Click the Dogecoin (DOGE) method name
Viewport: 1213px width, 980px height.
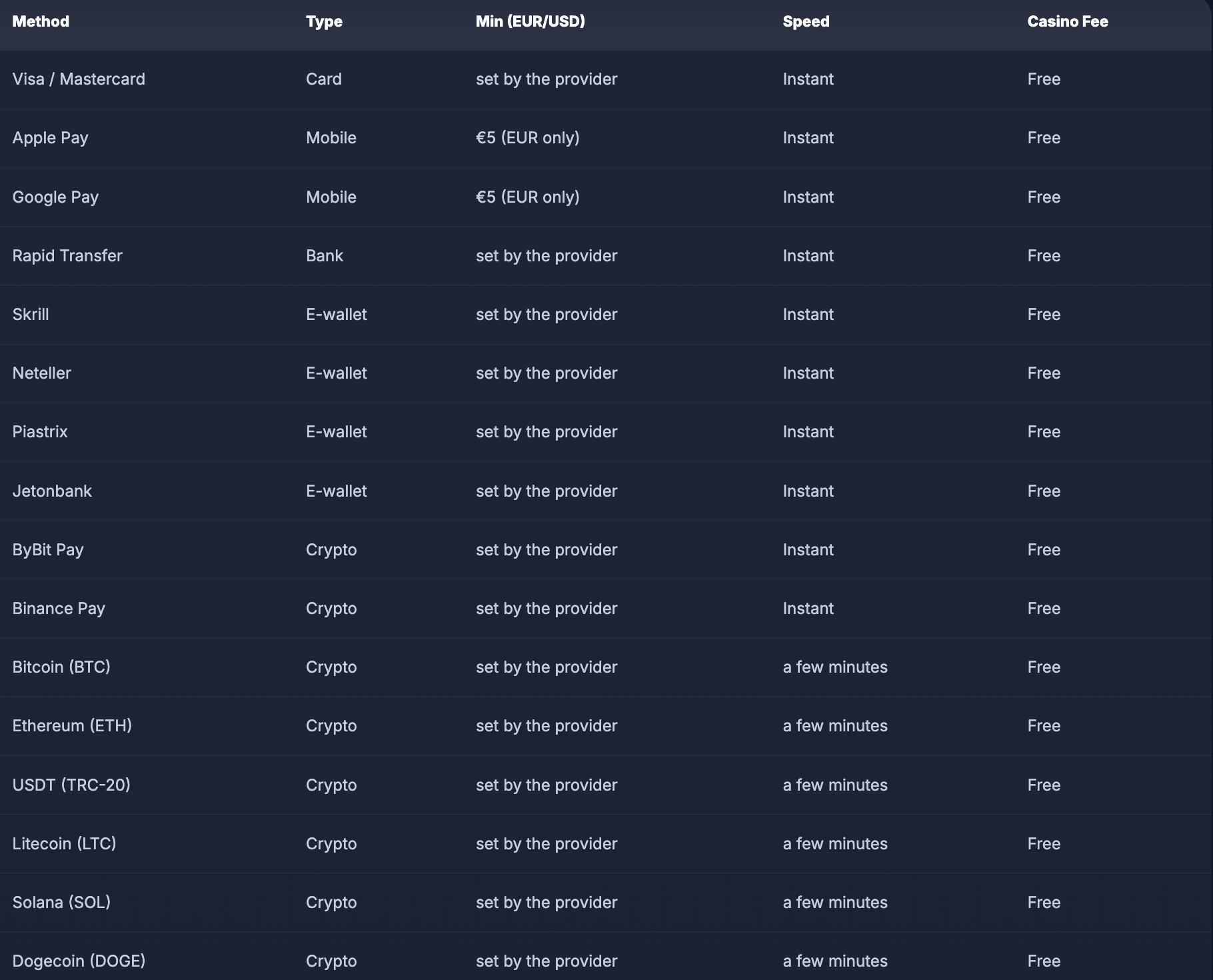tap(79, 961)
